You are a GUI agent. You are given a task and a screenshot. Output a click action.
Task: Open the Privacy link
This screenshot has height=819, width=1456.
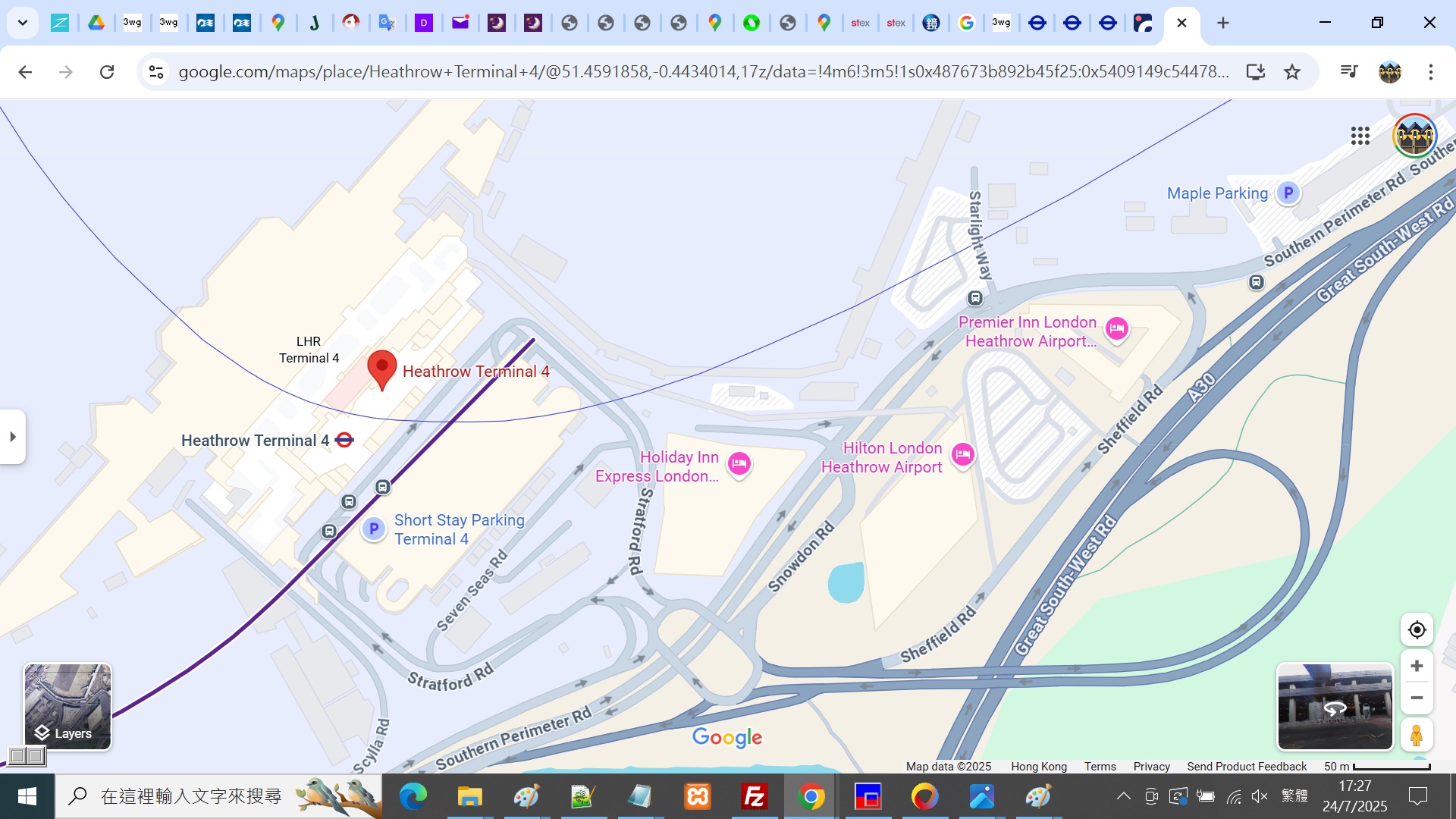(x=1151, y=767)
